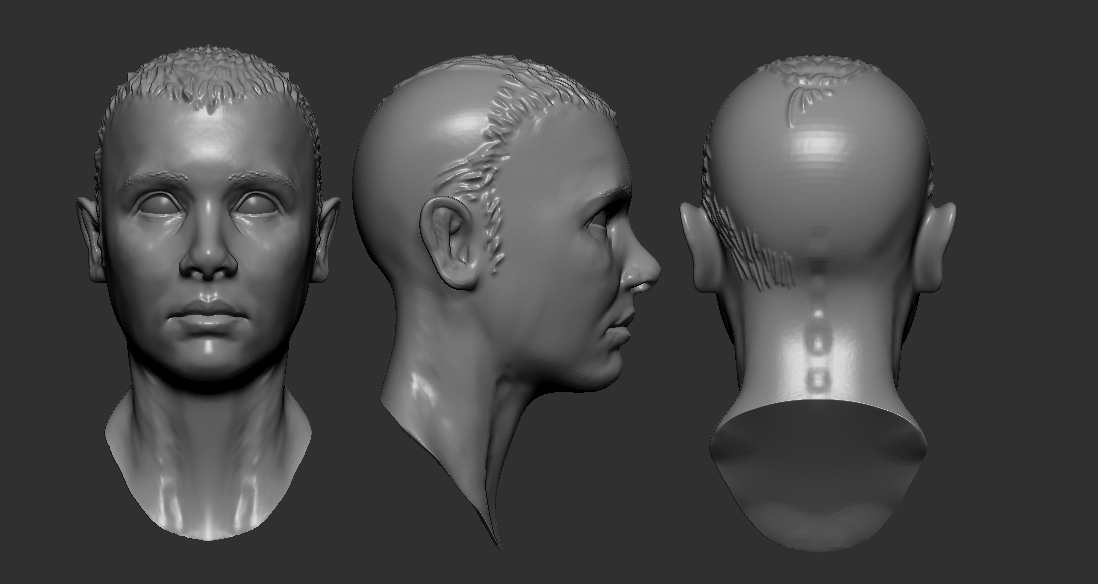The height and width of the screenshot is (584, 1098).
Task: Select the back-view head sculpt
Action: tap(818, 303)
